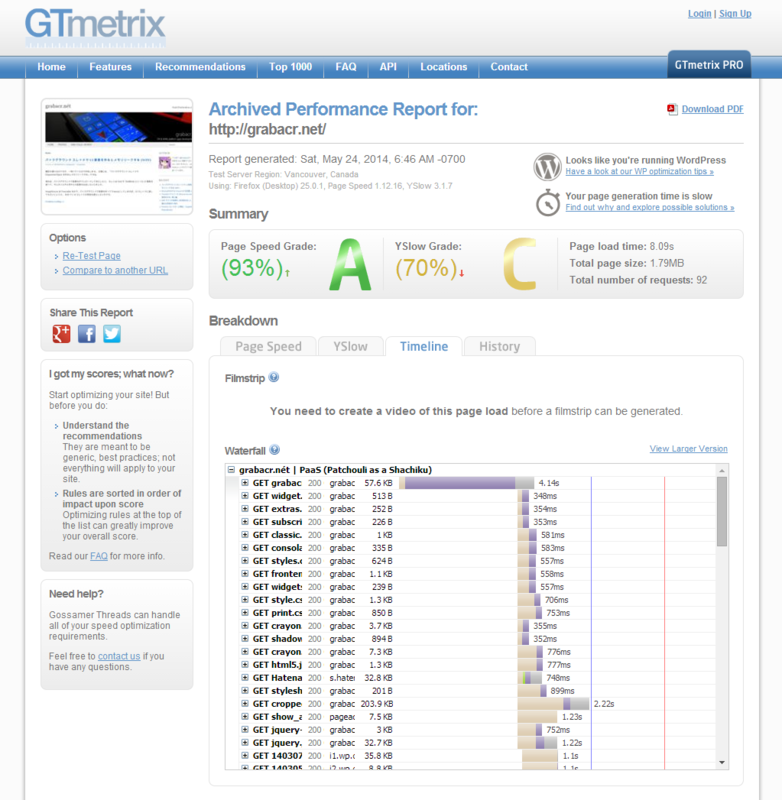The width and height of the screenshot is (782, 800).
Task: Click the waterfall scrollbar thumb
Action: [x=722, y=512]
